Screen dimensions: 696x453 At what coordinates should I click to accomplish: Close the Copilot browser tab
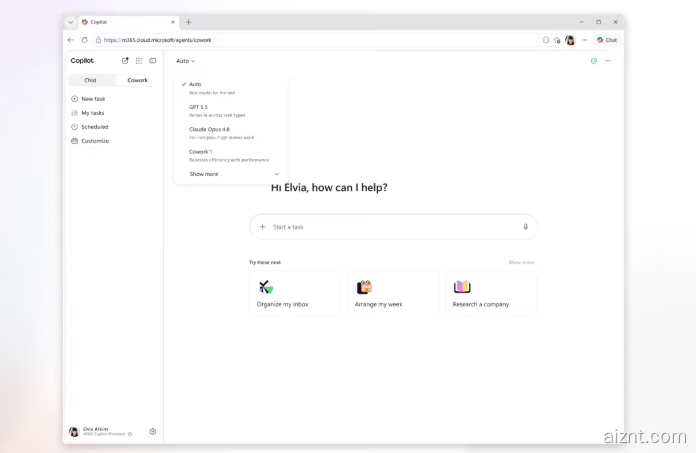(173, 22)
